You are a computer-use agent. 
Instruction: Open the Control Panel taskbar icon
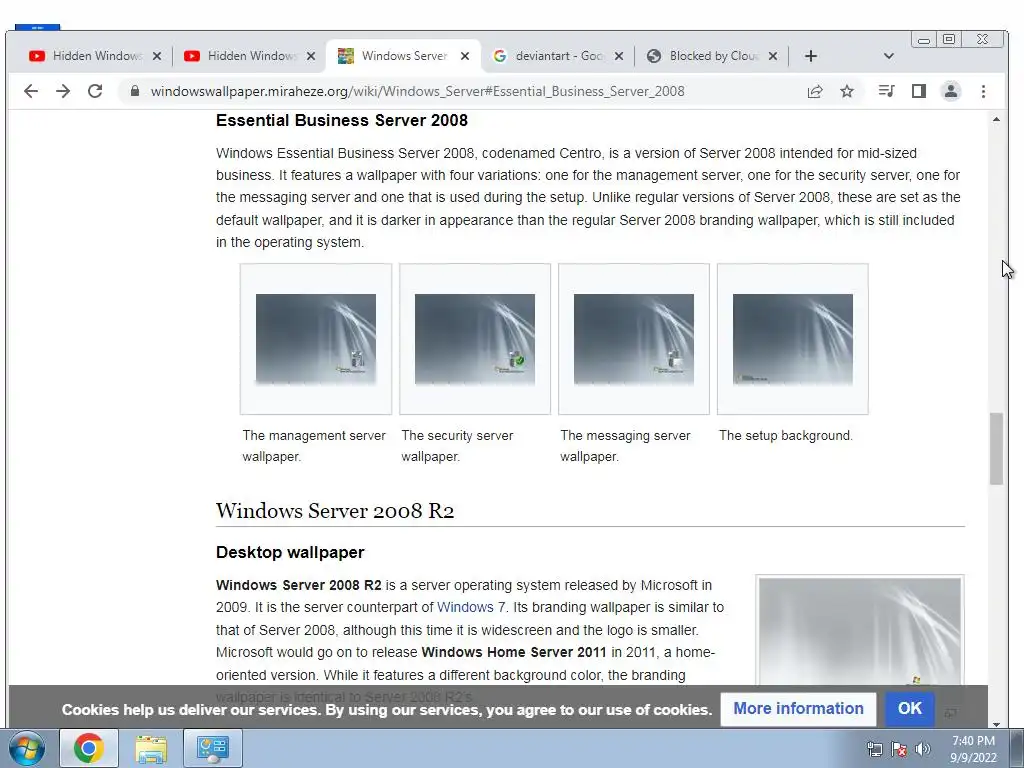point(213,748)
